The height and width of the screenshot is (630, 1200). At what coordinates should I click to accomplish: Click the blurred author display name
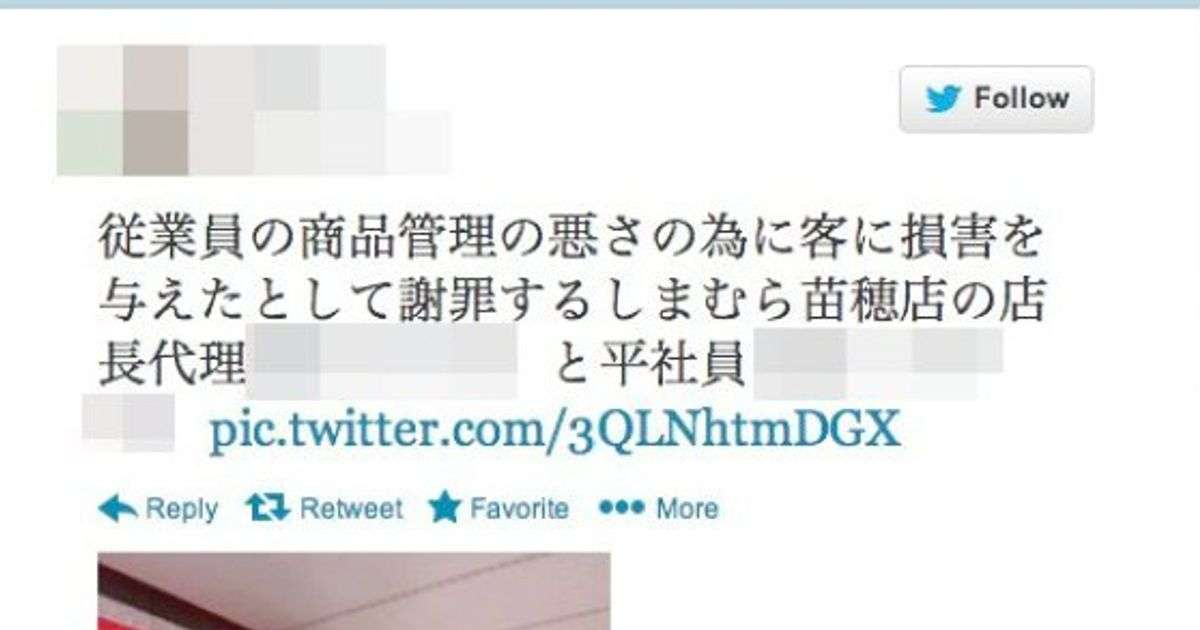tap(221, 78)
